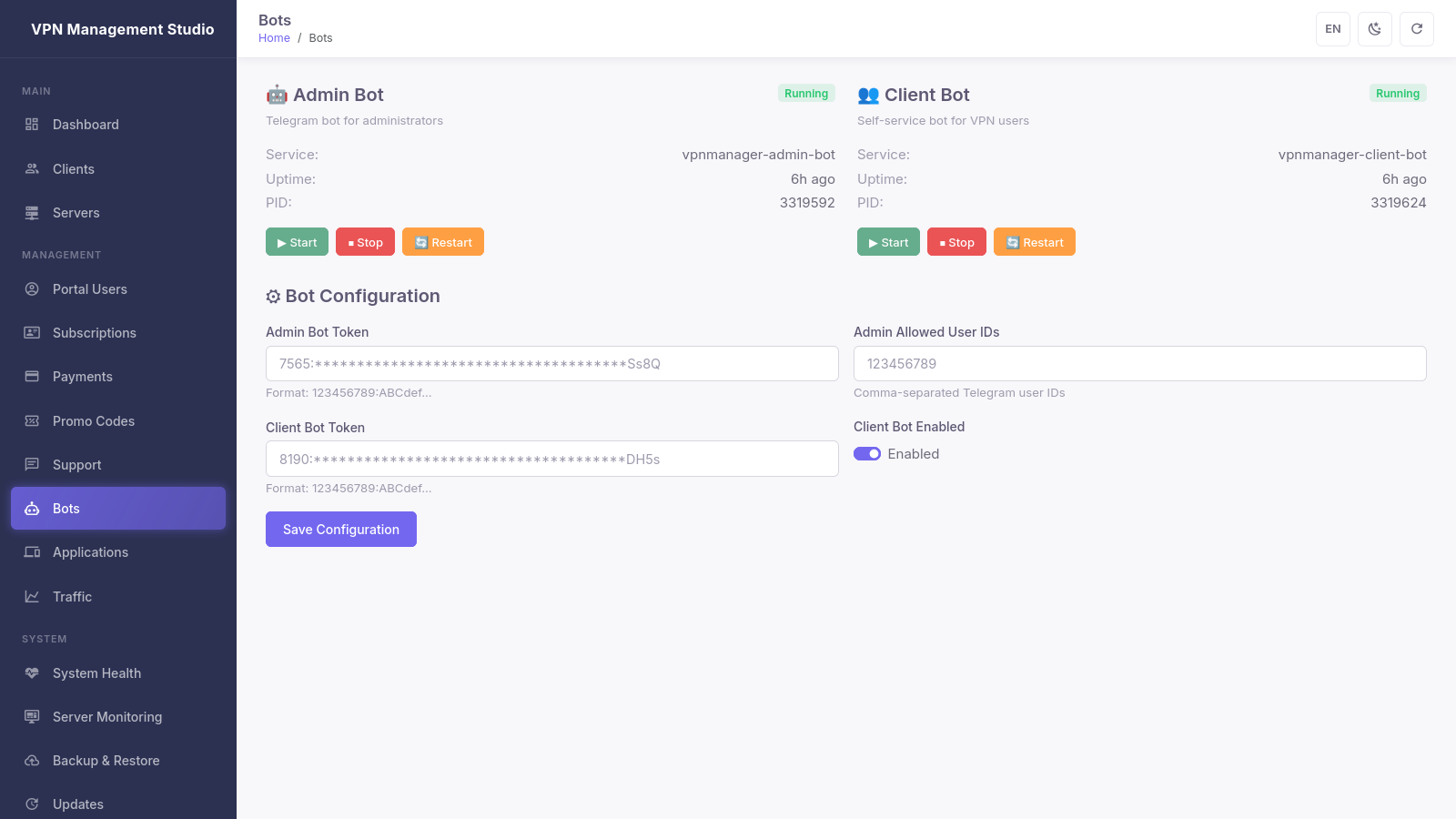Screen dimensions: 1456x819
Task: Navigate to Home via the breadcrumb link
Action: pyautogui.click(x=274, y=37)
